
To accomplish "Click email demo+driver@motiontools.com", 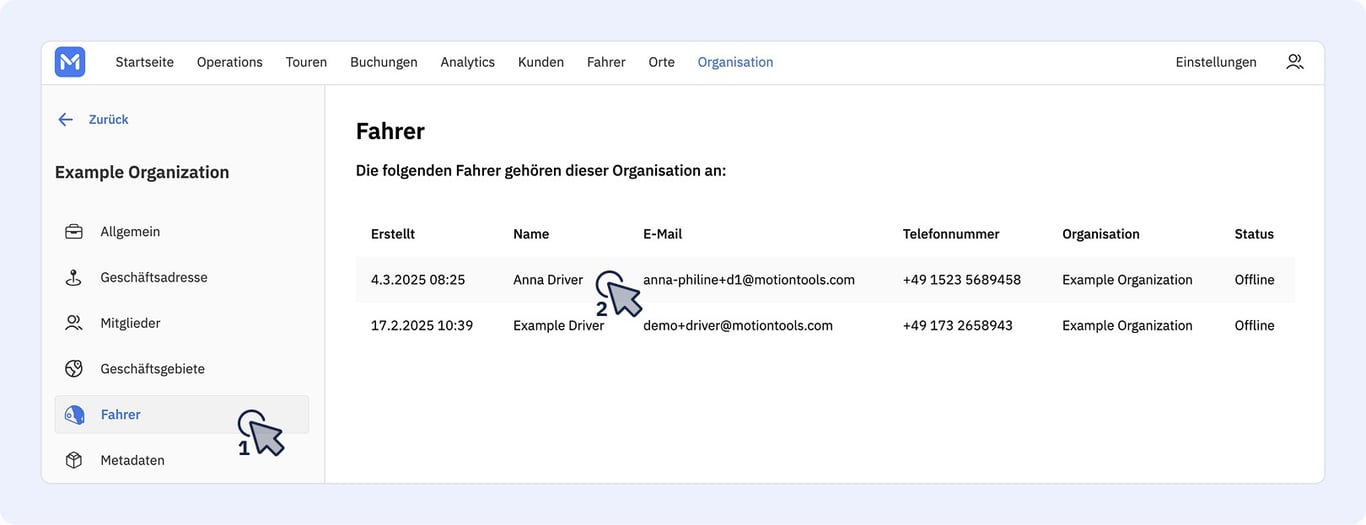I will (x=738, y=326).
